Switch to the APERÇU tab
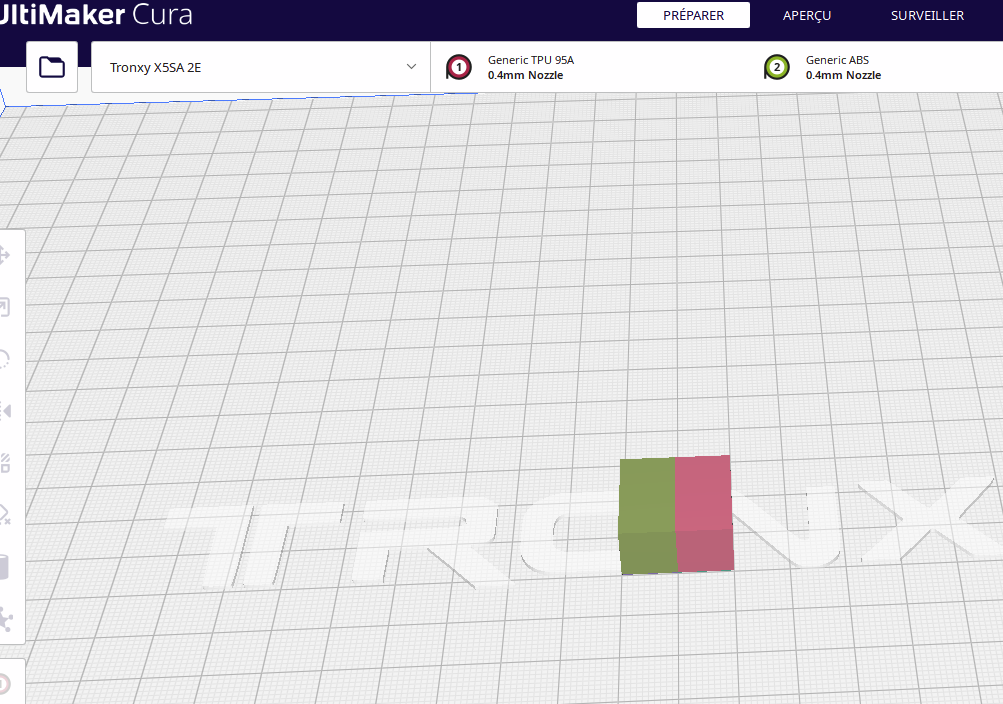Image resolution: width=1003 pixels, height=704 pixels. click(x=807, y=15)
